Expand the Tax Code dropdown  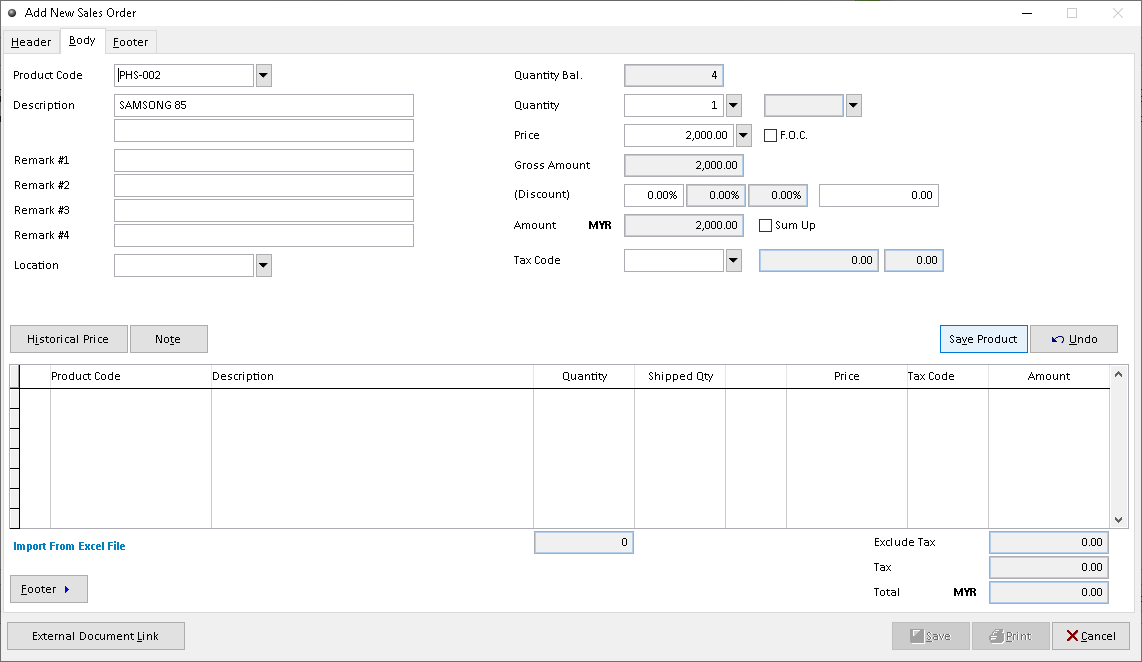[733, 260]
